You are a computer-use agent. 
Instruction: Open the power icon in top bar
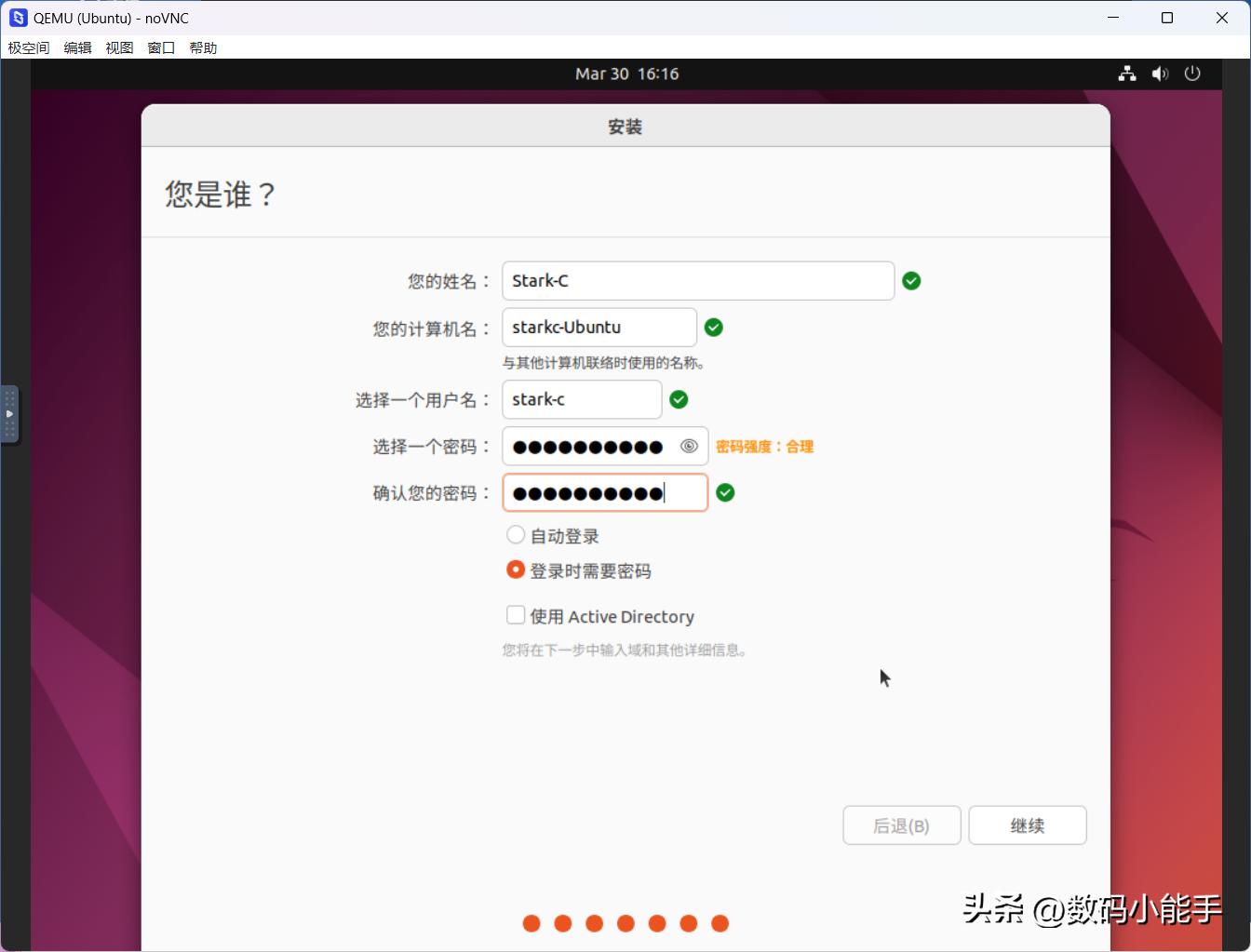point(1192,74)
